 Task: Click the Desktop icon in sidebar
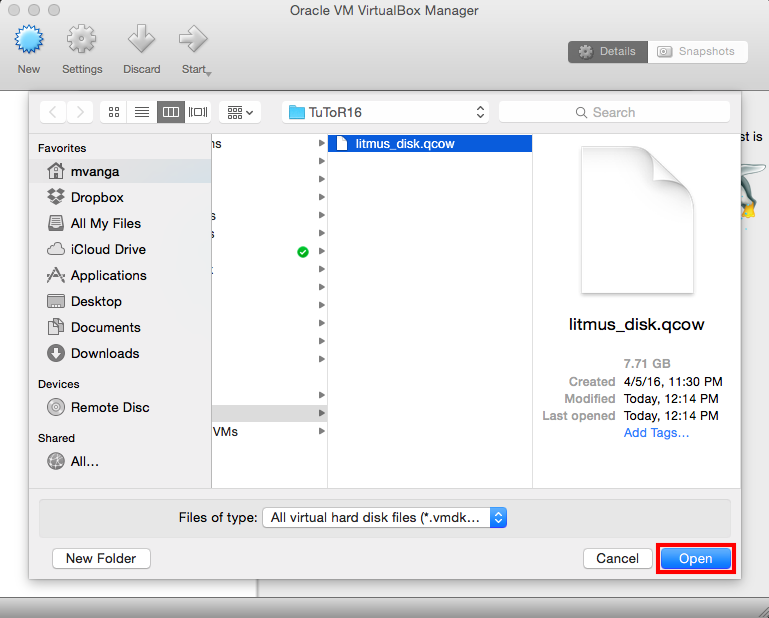click(56, 301)
